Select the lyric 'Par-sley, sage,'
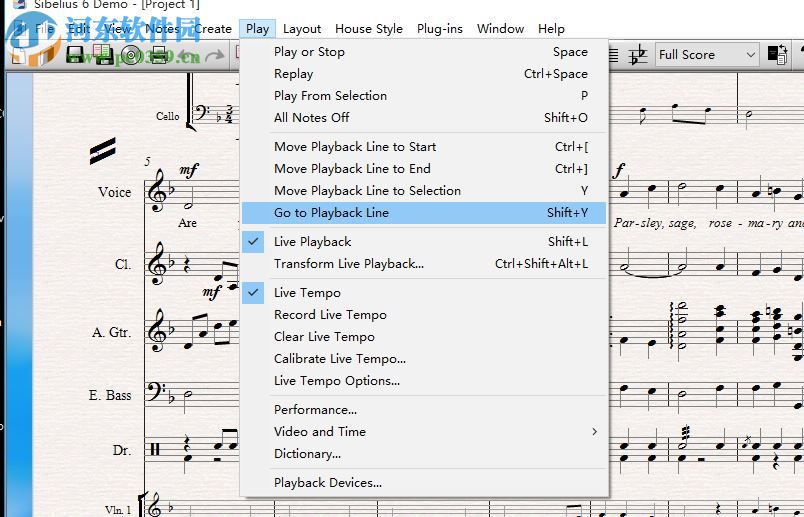Image resolution: width=804 pixels, height=517 pixels. 655,223
